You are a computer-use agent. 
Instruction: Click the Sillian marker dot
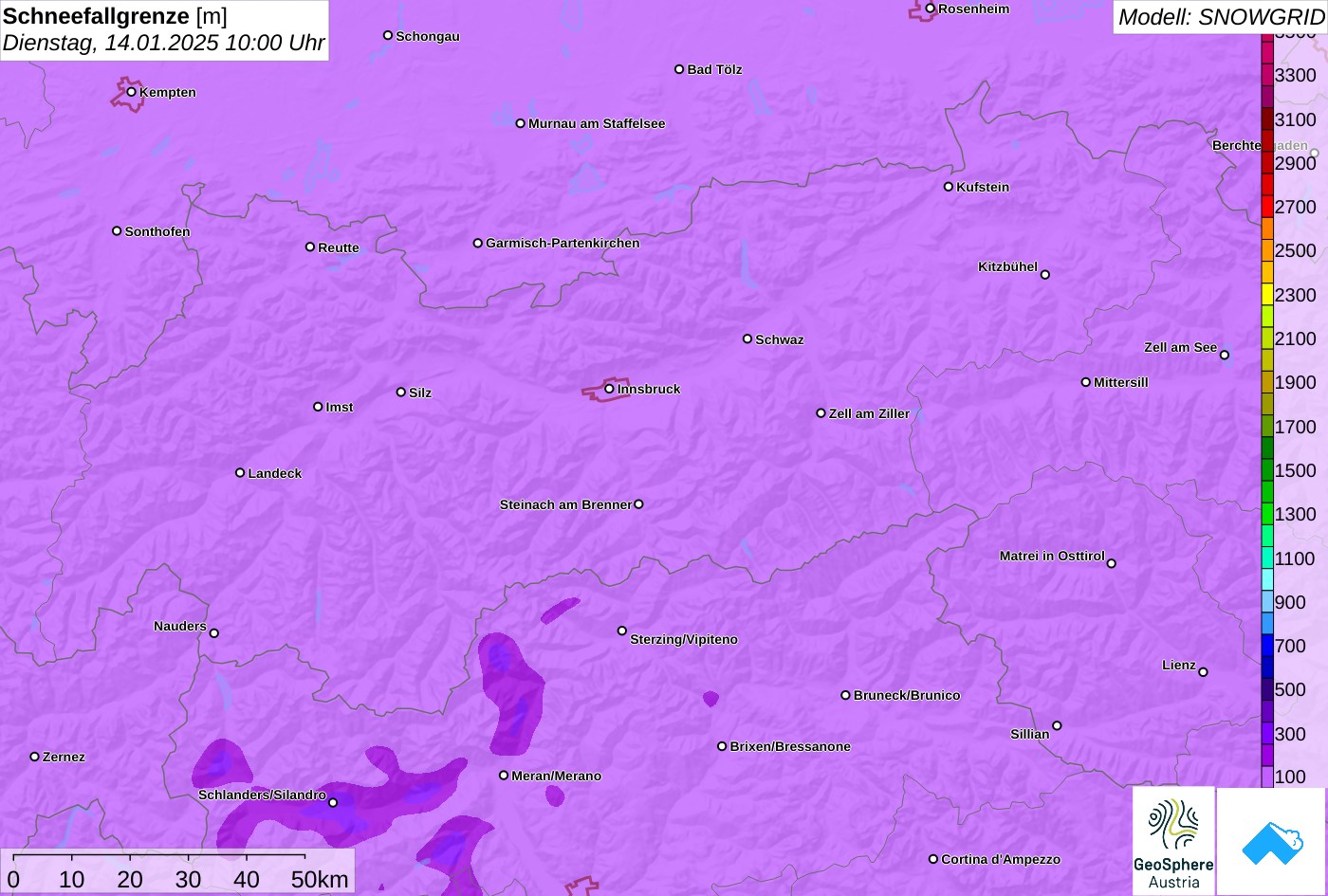tap(1057, 726)
